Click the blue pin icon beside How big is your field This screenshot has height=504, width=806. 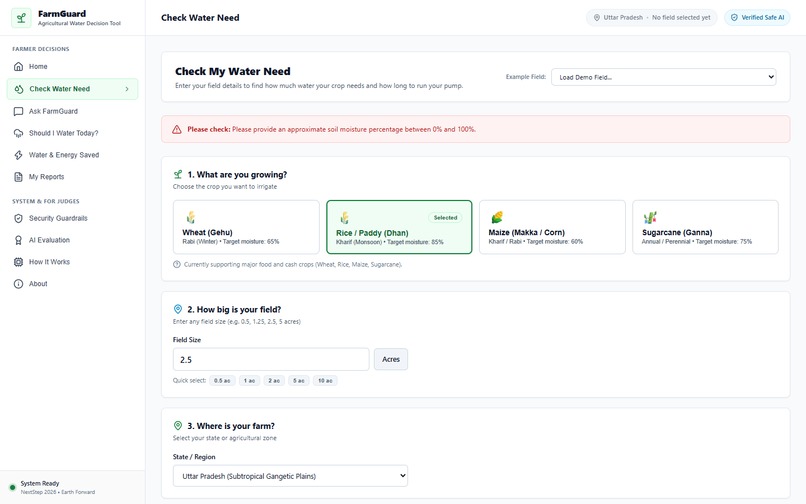(x=178, y=309)
